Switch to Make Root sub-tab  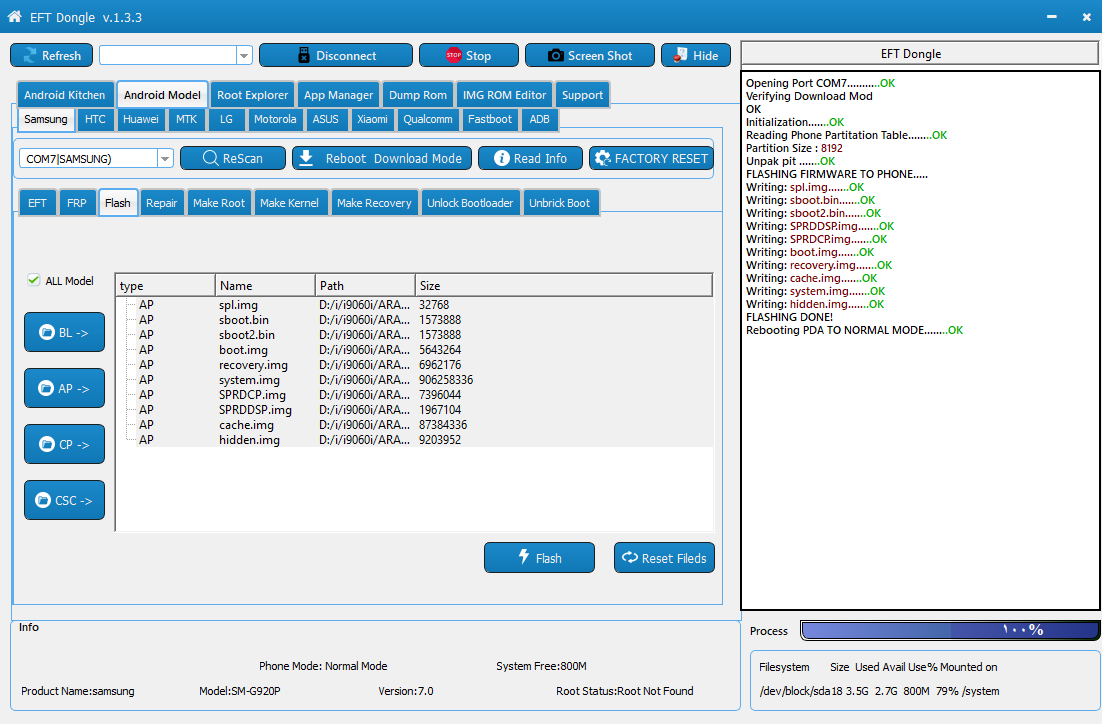click(219, 203)
